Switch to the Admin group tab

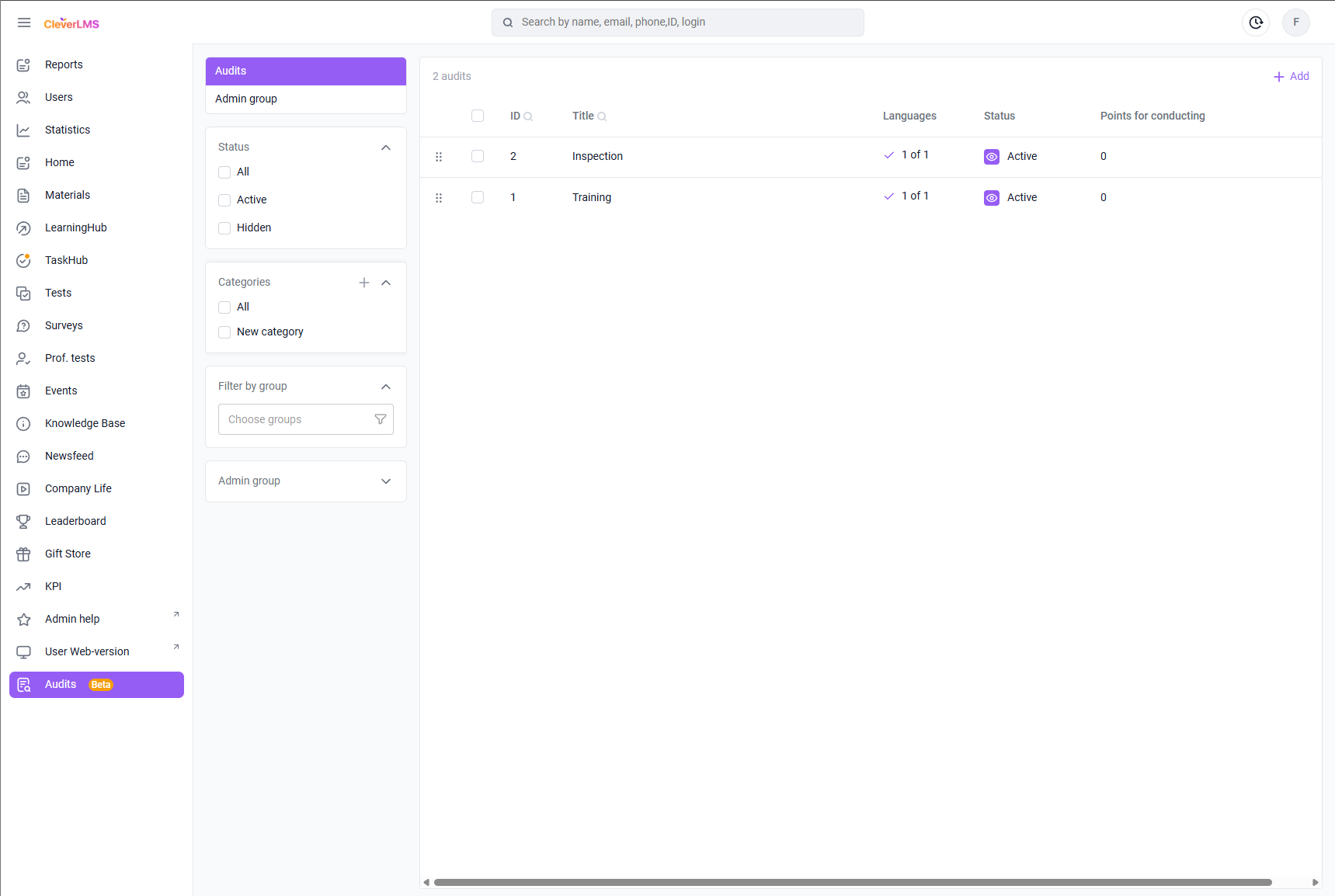point(246,99)
